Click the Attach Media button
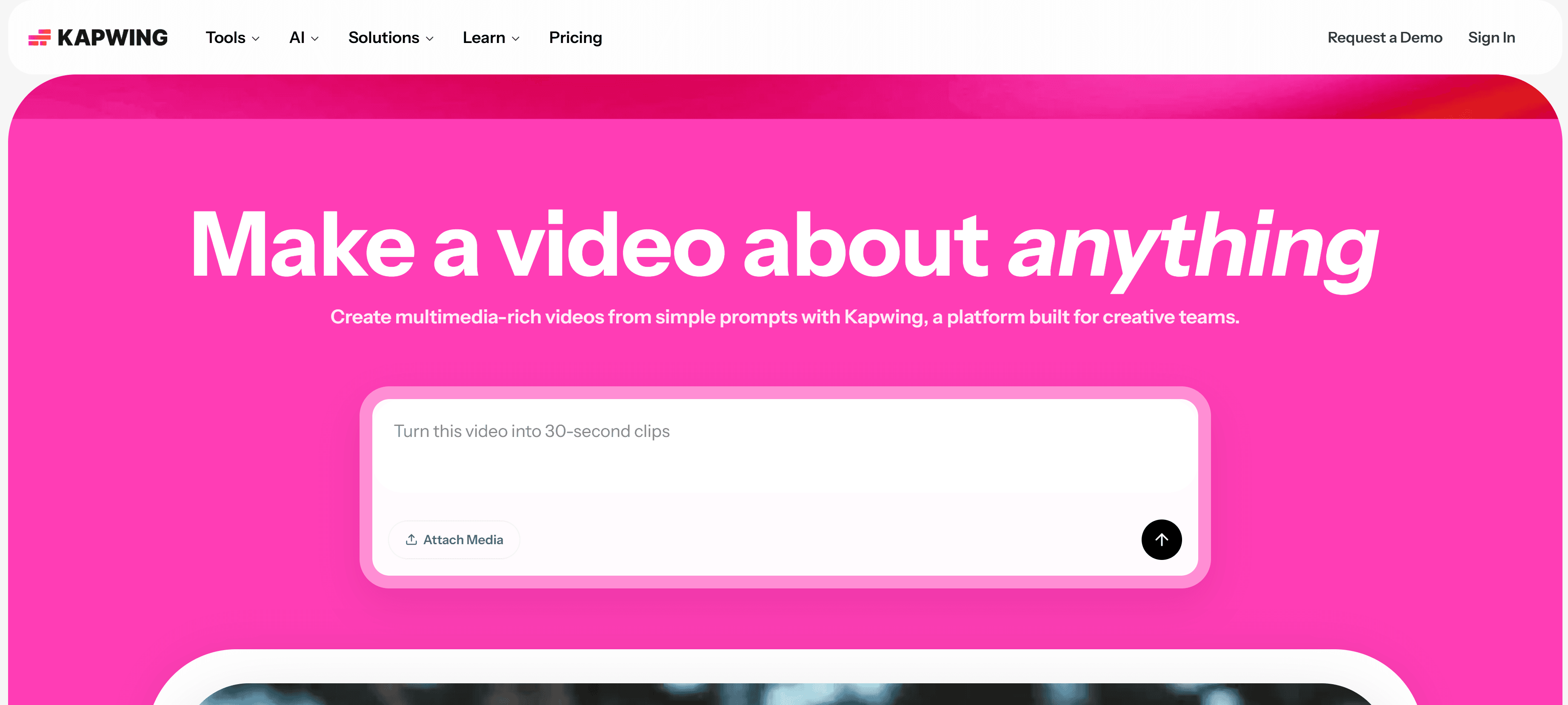This screenshot has width=1568, height=705. (x=454, y=539)
